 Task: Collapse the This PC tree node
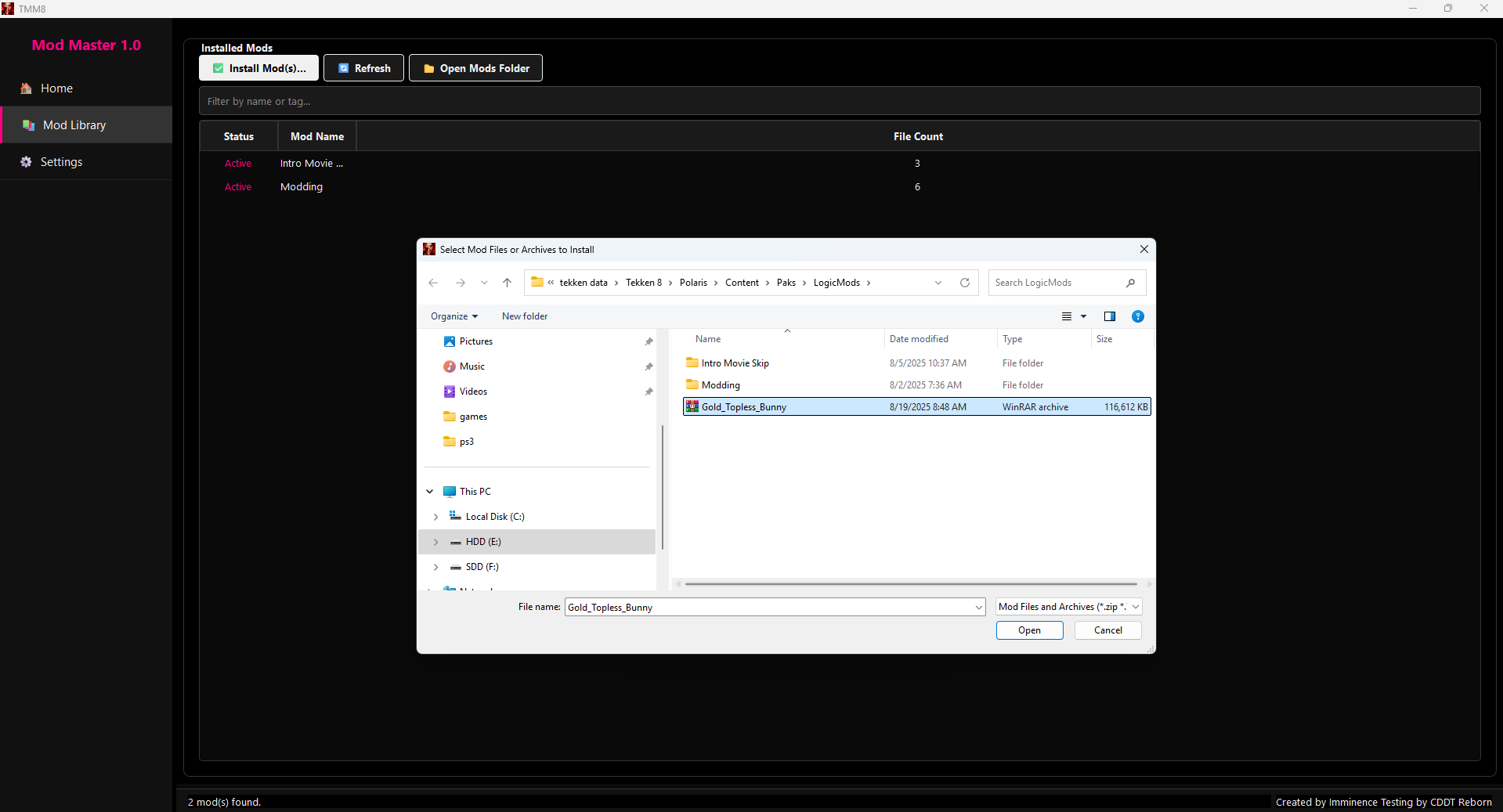pos(430,492)
